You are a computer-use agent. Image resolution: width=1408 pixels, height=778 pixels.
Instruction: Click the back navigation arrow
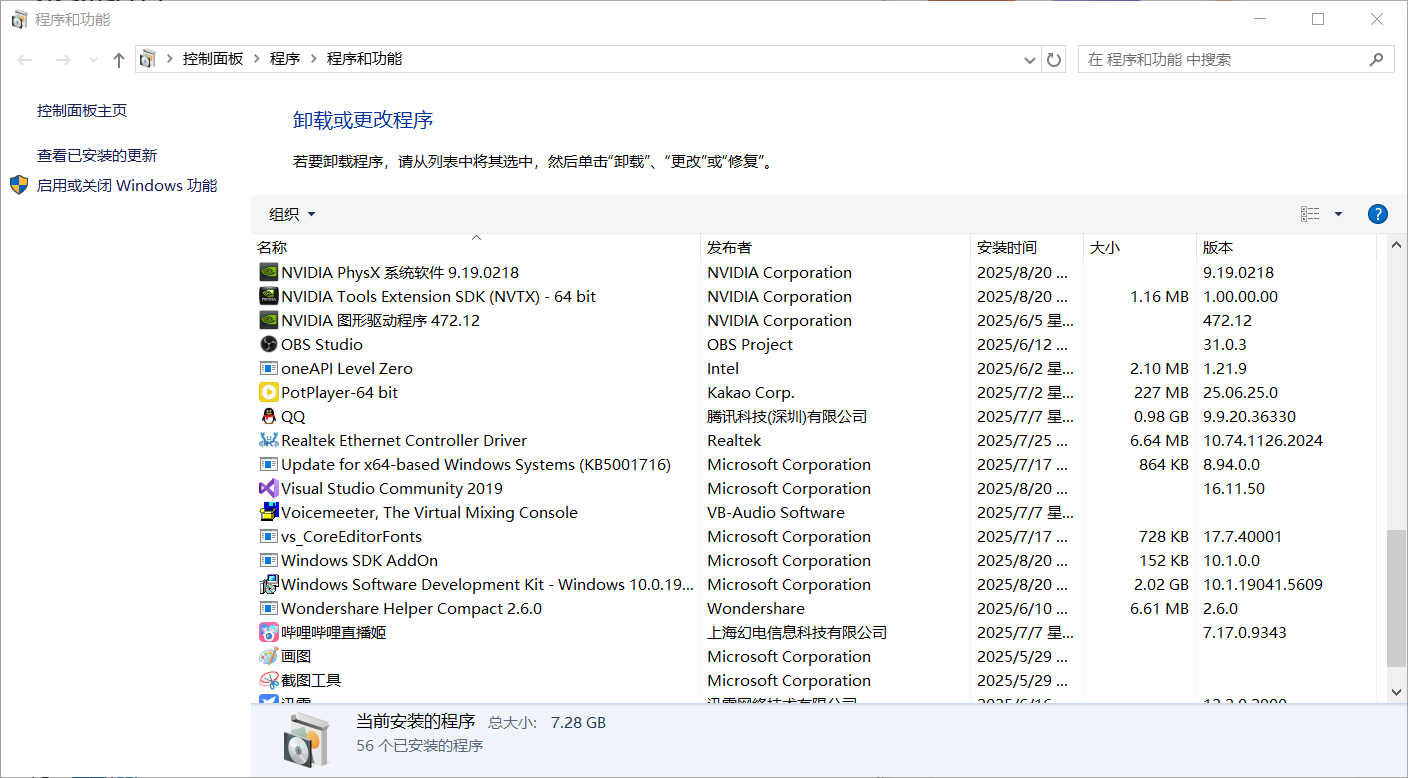(x=25, y=60)
